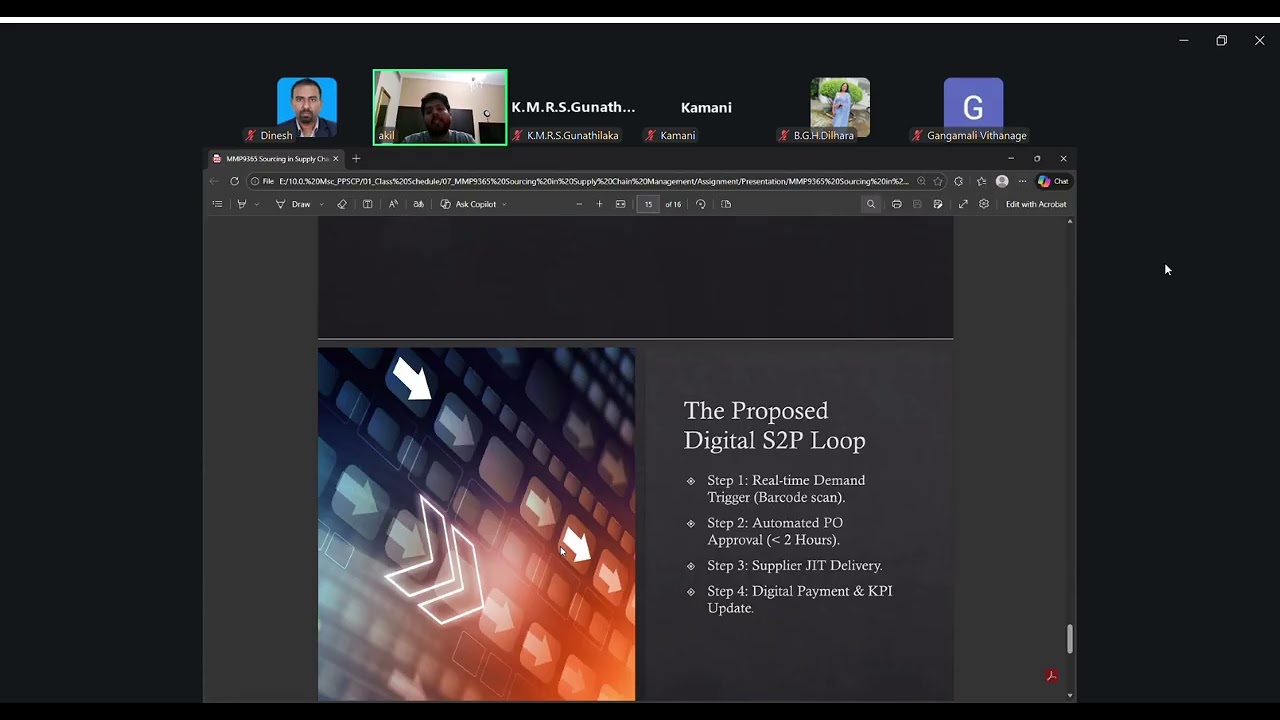Open the PDF table of contents sidebar

pyautogui.click(x=217, y=204)
